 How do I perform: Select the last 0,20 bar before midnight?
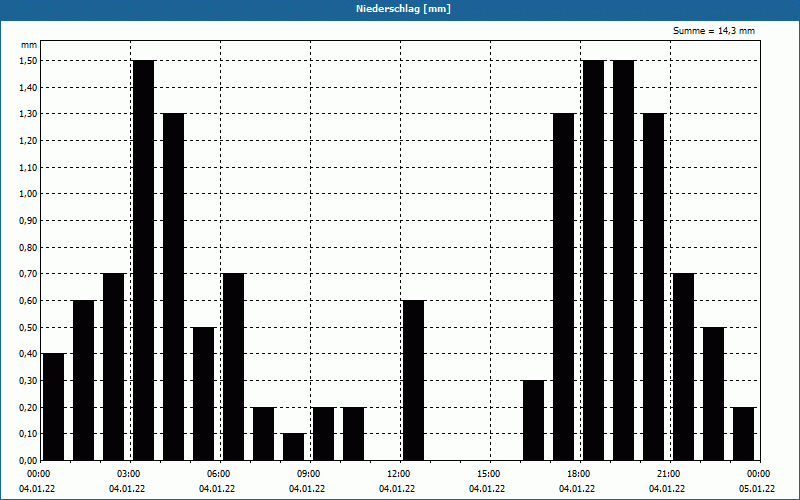click(744, 434)
